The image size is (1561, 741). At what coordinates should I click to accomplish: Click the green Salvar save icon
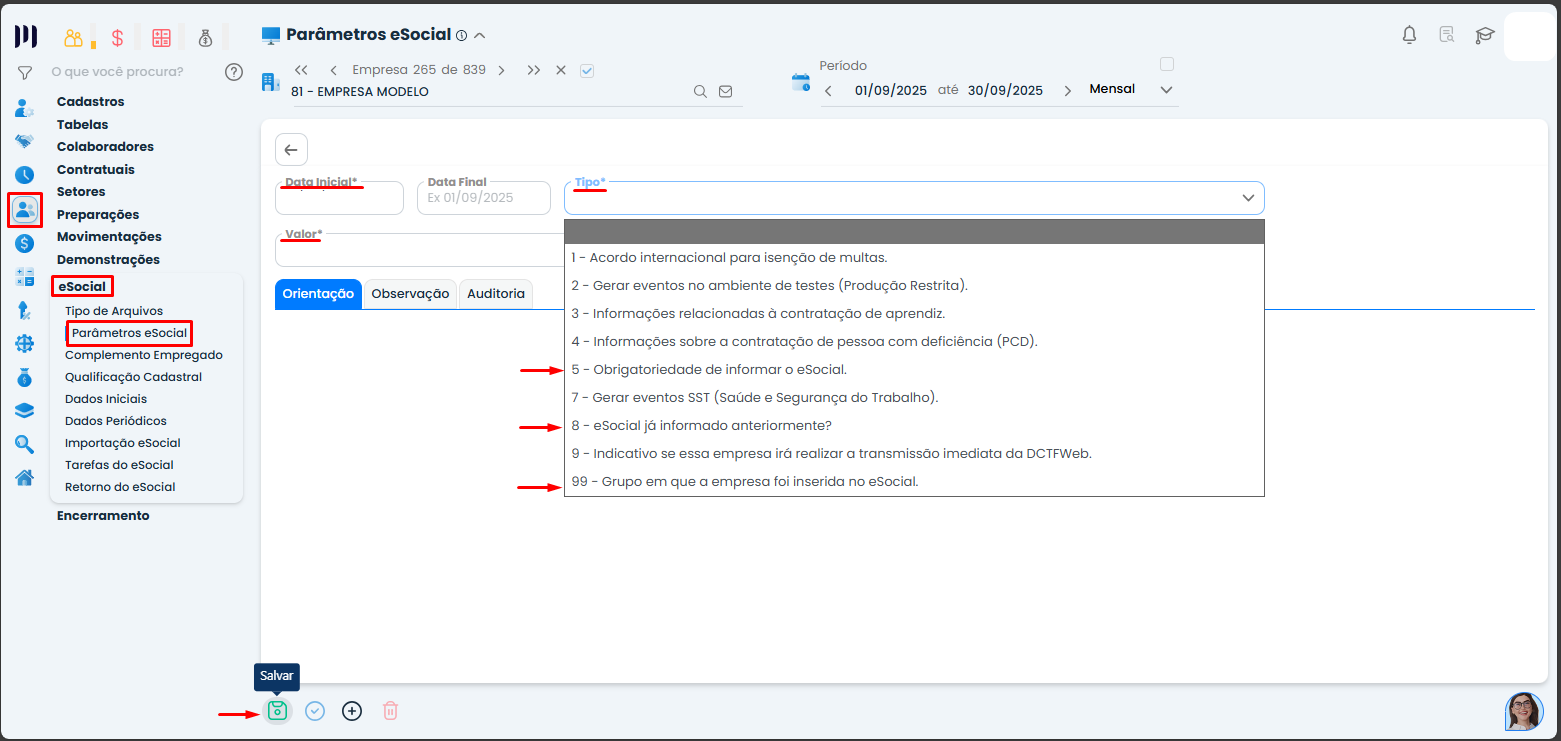[x=277, y=711]
